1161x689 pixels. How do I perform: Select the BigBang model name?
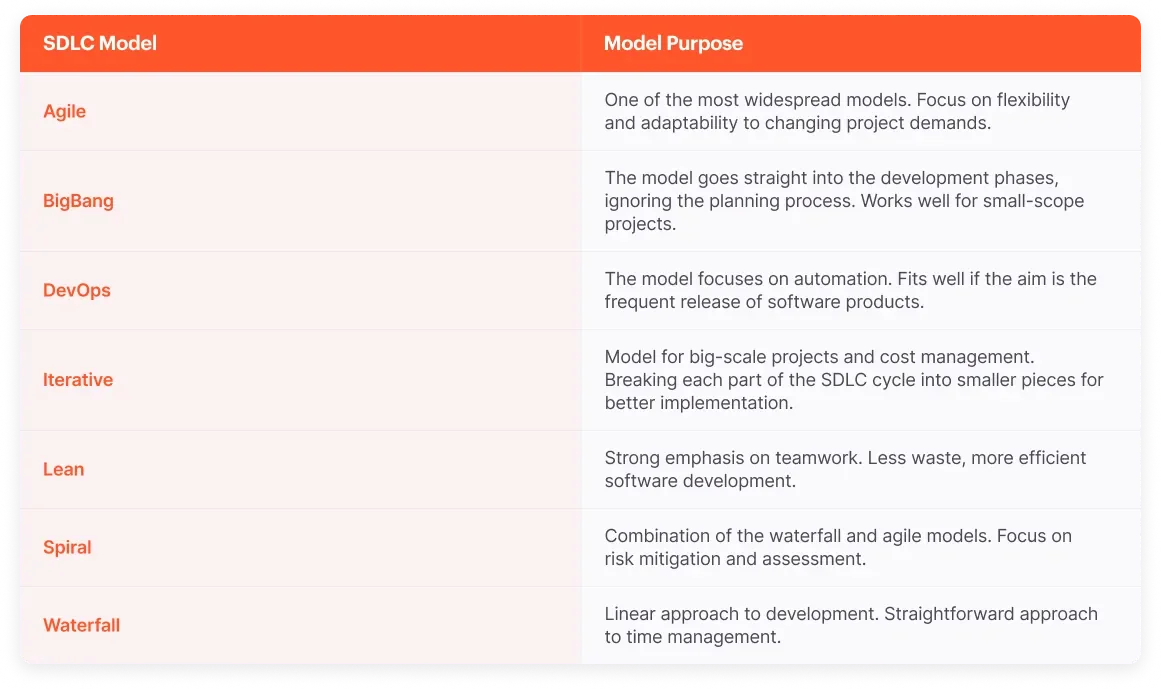tap(78, 201)
